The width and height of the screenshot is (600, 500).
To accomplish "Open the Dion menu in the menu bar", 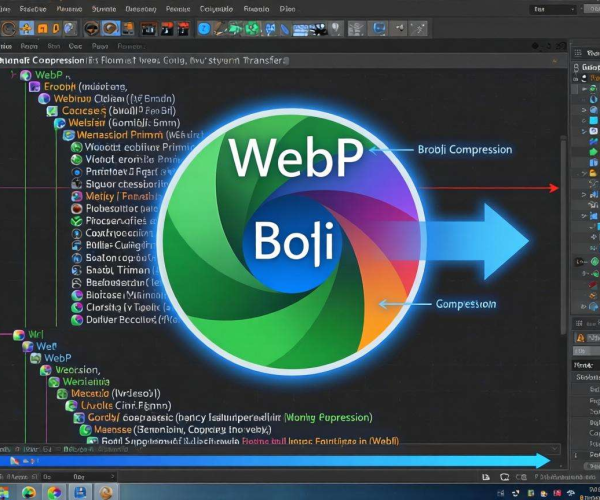I will pos(287,9).
